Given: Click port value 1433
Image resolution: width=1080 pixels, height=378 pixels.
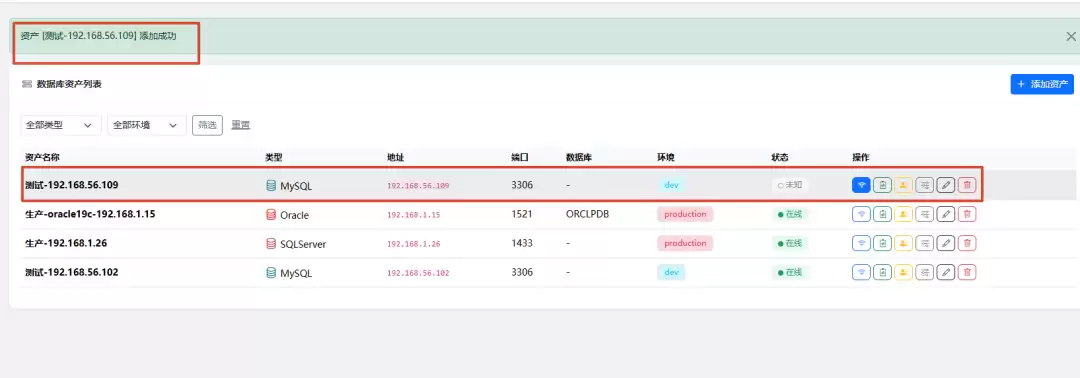Looking at the screenshot, I should [522, 243].
